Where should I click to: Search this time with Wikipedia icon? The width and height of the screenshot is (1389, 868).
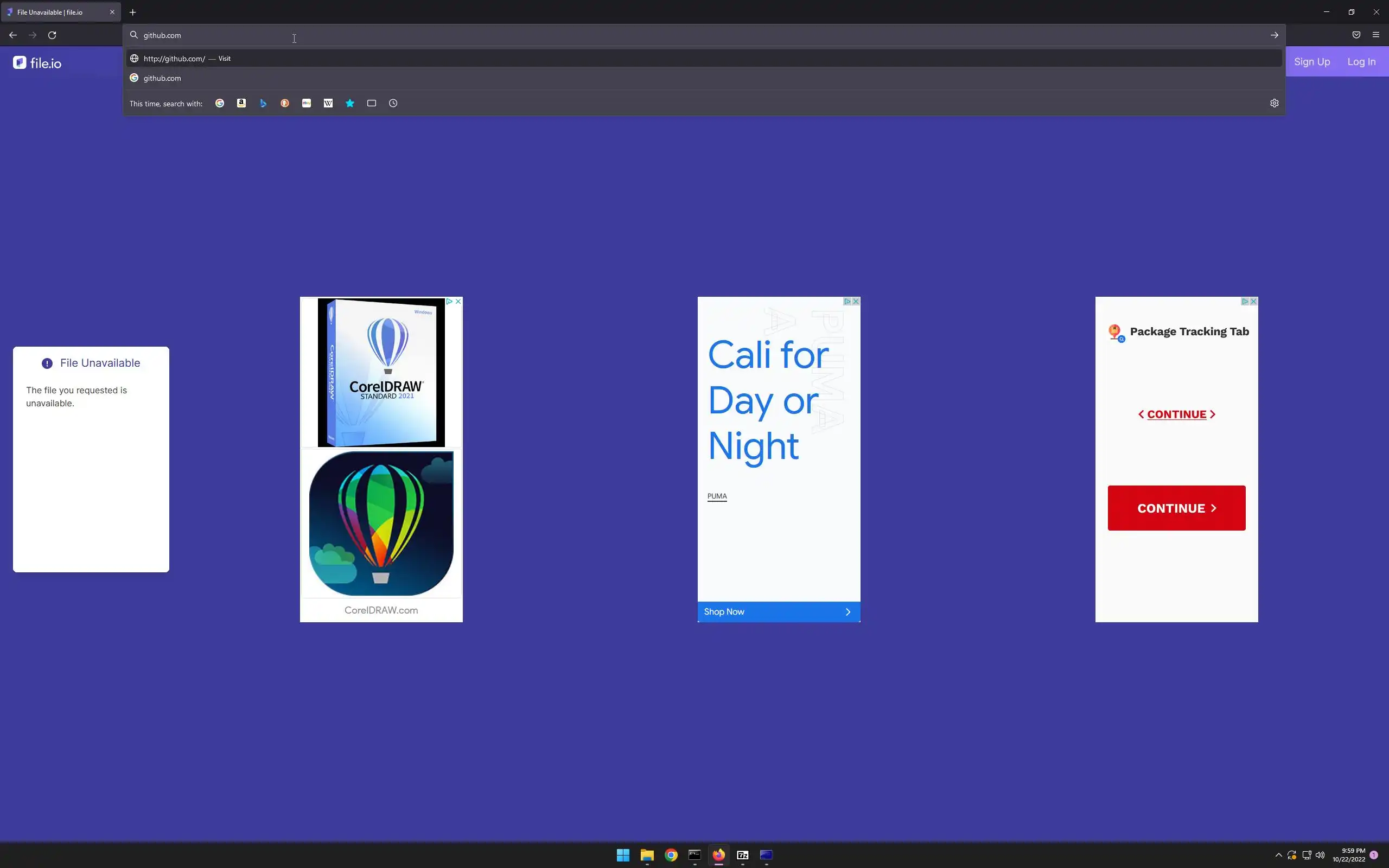[x=328, y=103]
